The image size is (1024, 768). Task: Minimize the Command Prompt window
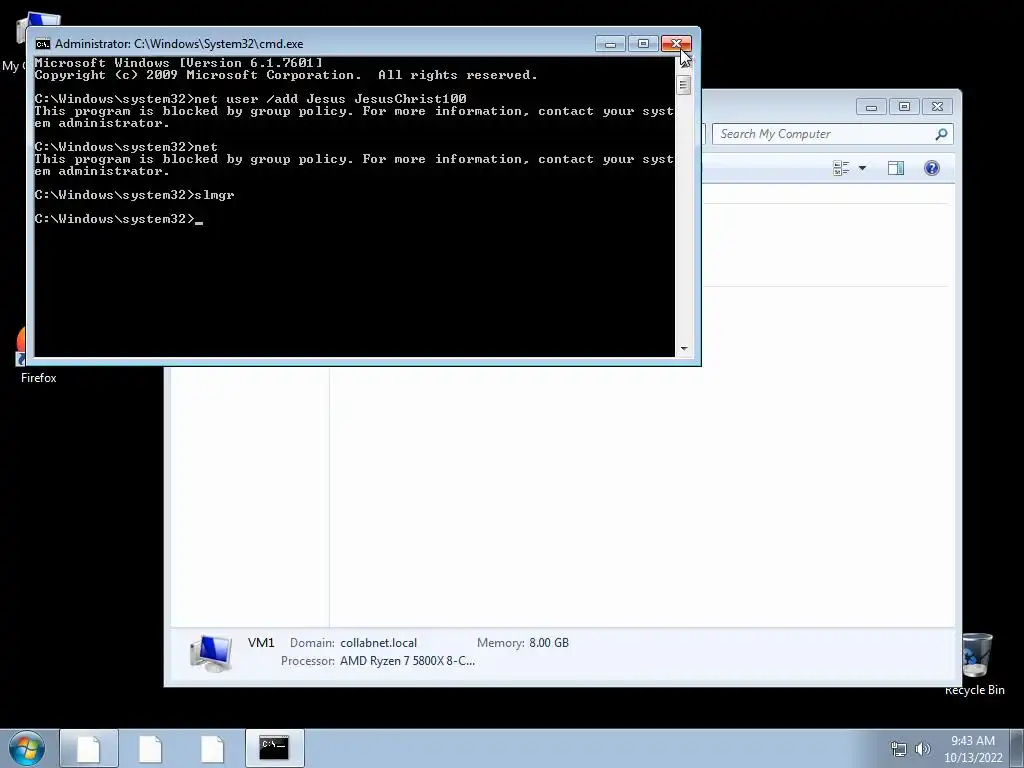pyautogui.click(x=611, y=44)
